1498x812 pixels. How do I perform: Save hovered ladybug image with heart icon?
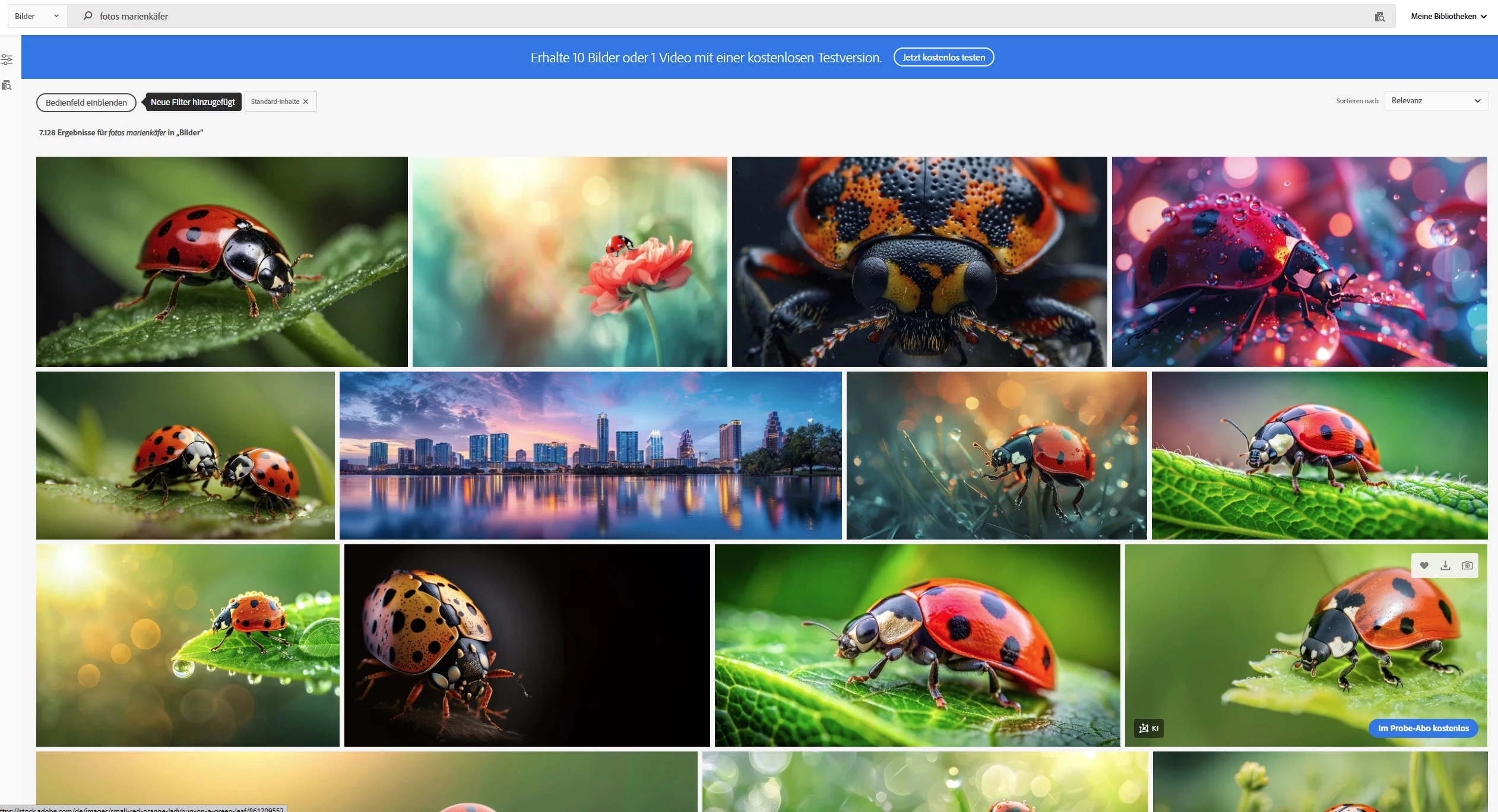(1424, 566)
